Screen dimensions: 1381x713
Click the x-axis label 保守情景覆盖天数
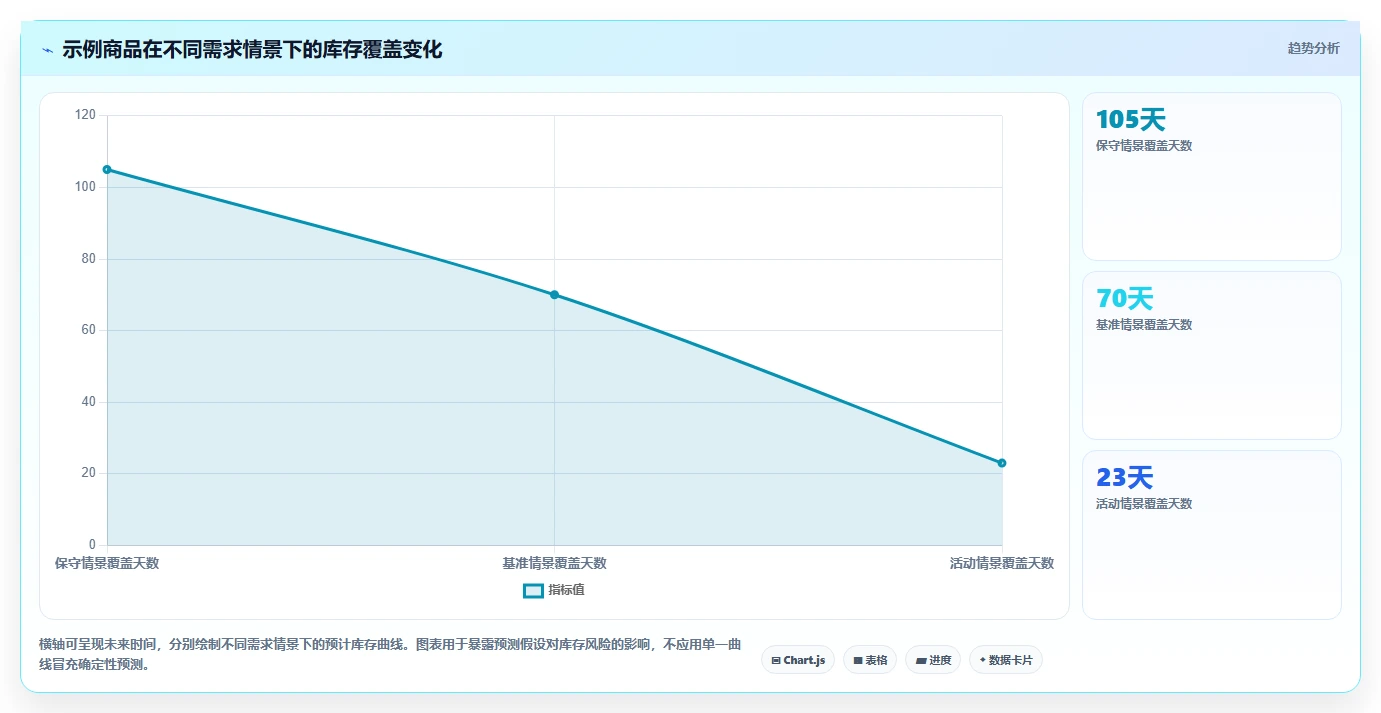pos(107,563)
